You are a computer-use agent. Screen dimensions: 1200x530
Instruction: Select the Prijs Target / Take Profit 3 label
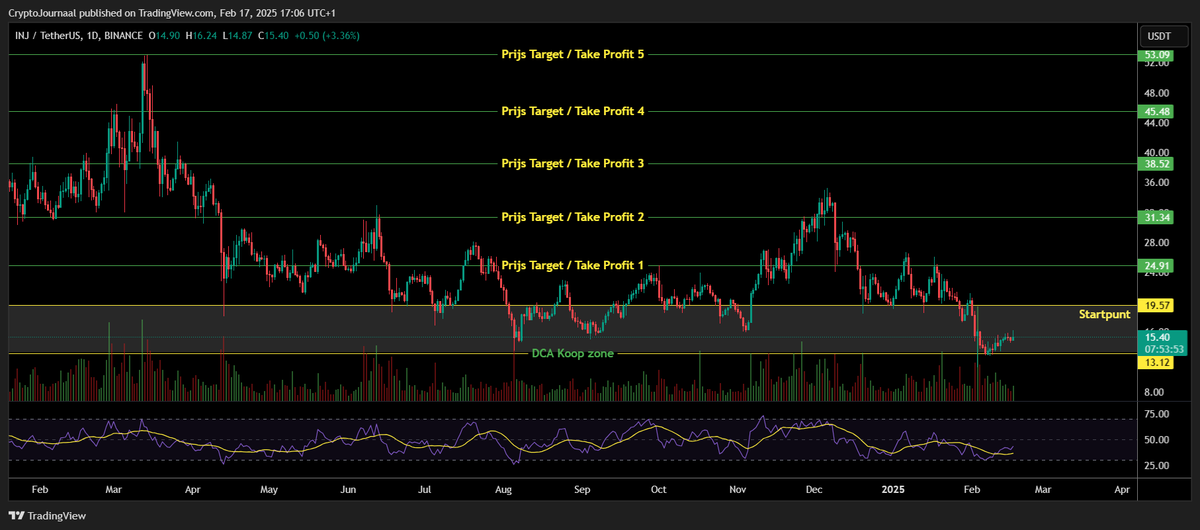pos(573,163)
